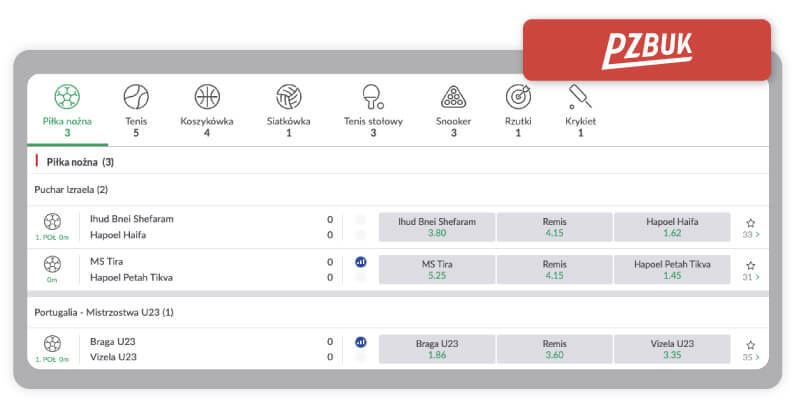
Task: Click the Siatkówka volleyball icon
Action: tap(289, 97)
